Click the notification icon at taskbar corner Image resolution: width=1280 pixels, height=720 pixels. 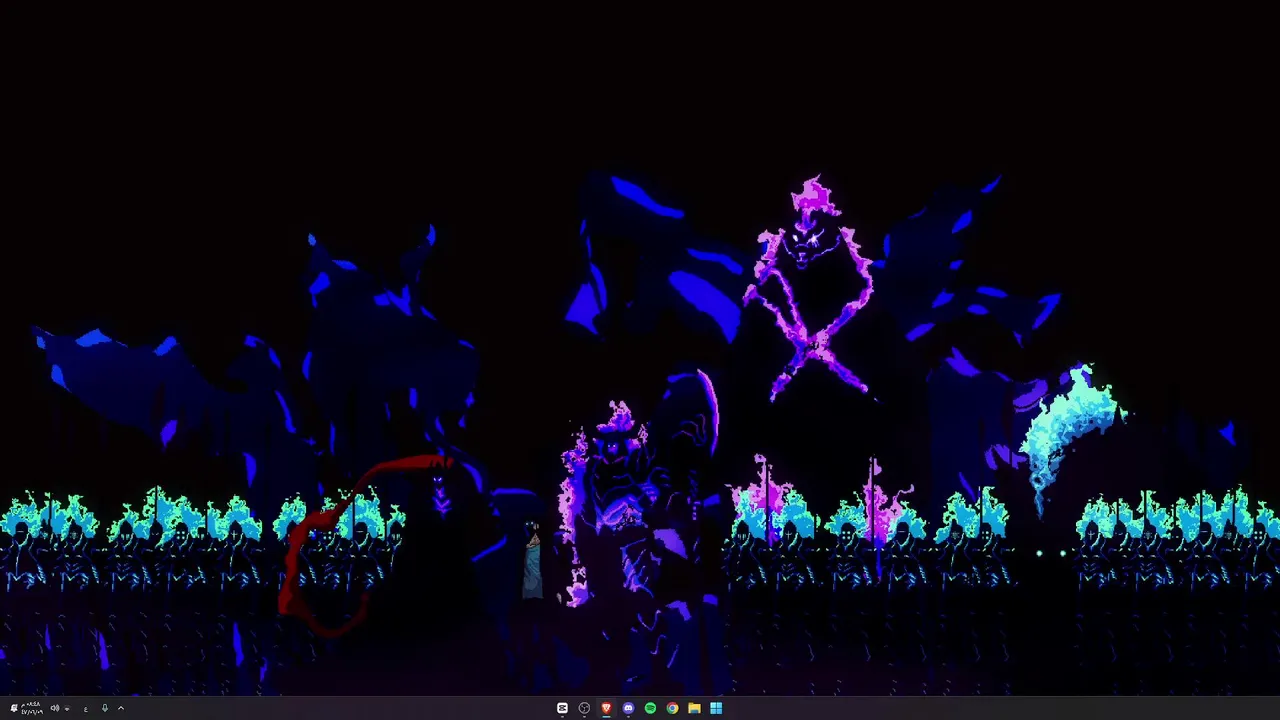[x=14, y=708]
